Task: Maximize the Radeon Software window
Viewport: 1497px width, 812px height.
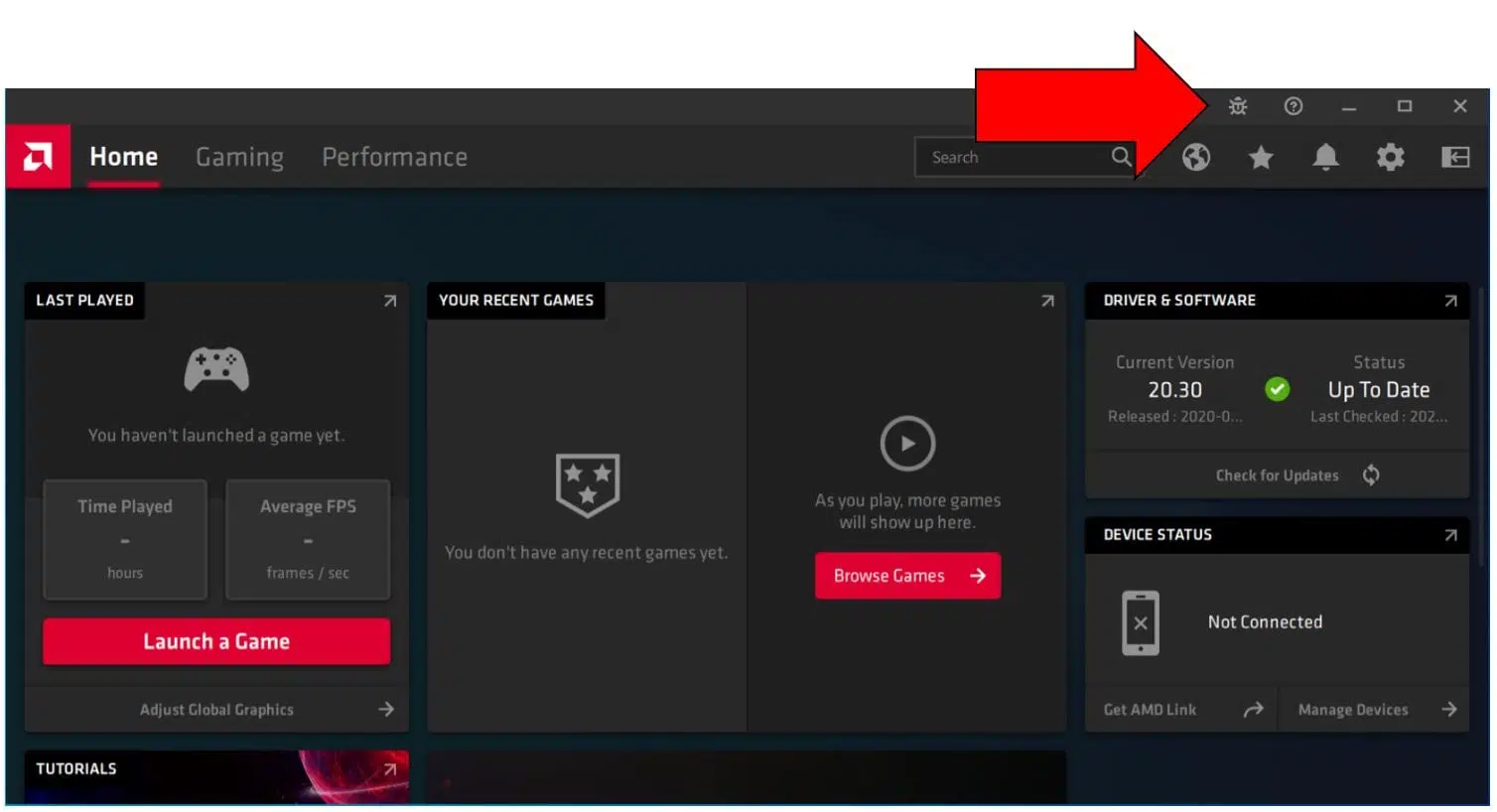Action: tap(1404, 106)
